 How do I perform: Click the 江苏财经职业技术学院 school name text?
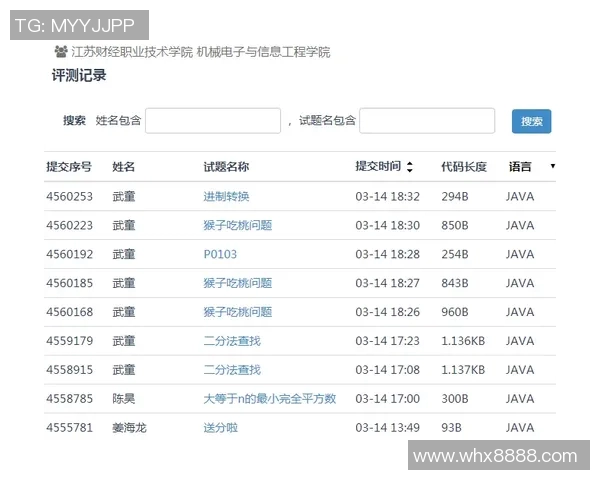(132, 52)
